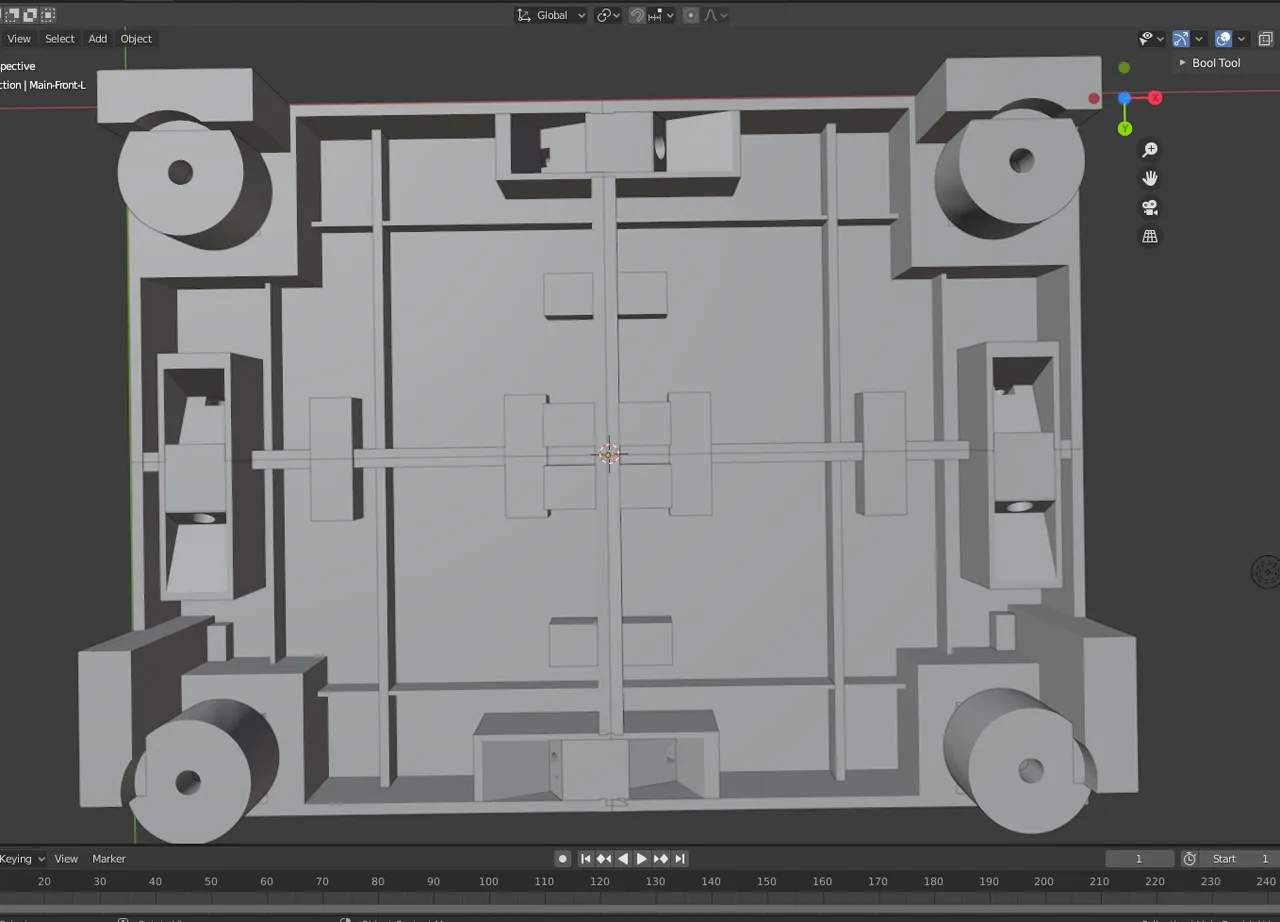The height and width of the screenshot is (922, 1280).
Task: Toggle the snap magnet icon
Action: point(637,15)
